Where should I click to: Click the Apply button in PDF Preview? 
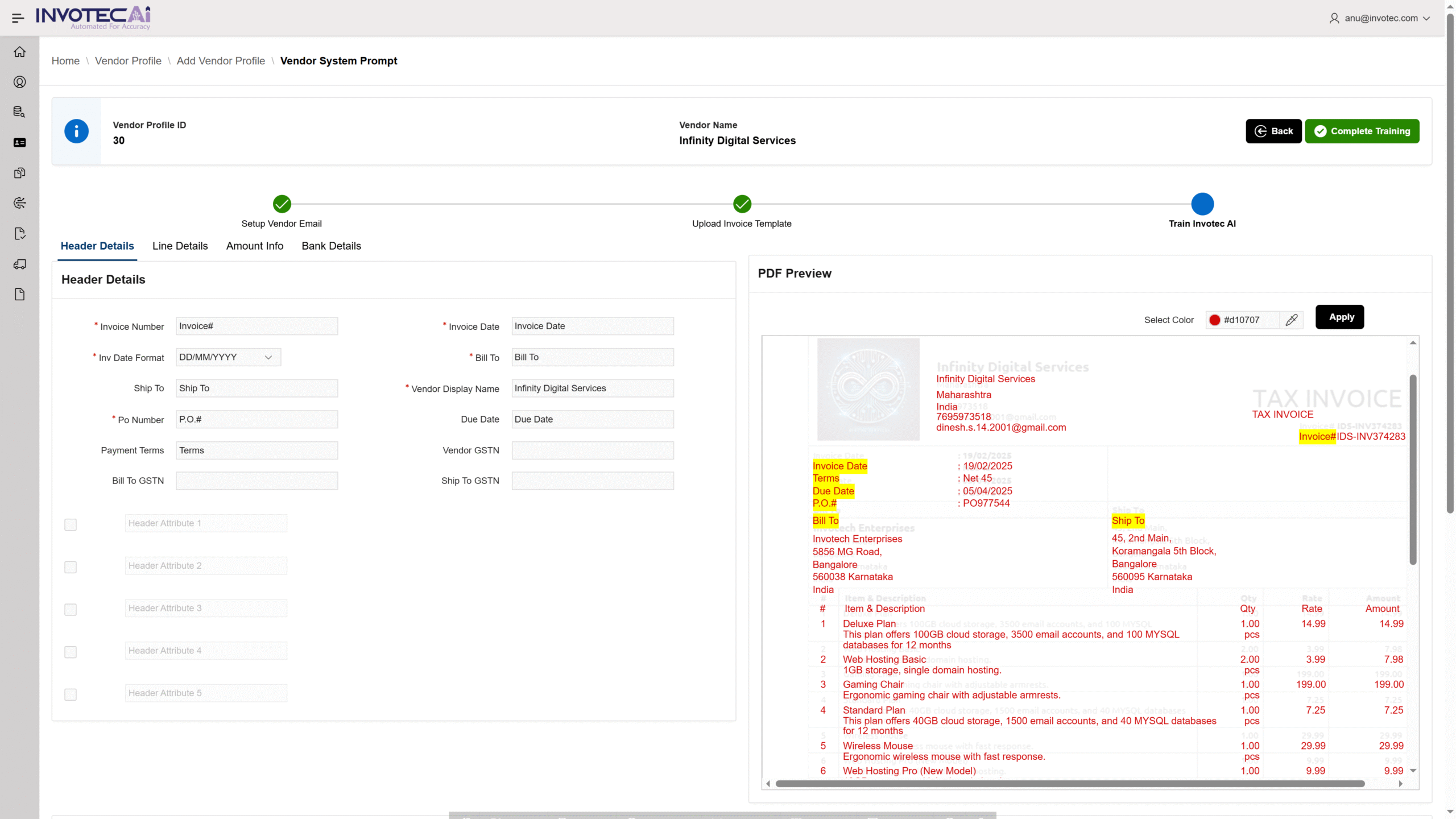[1339, 317]
